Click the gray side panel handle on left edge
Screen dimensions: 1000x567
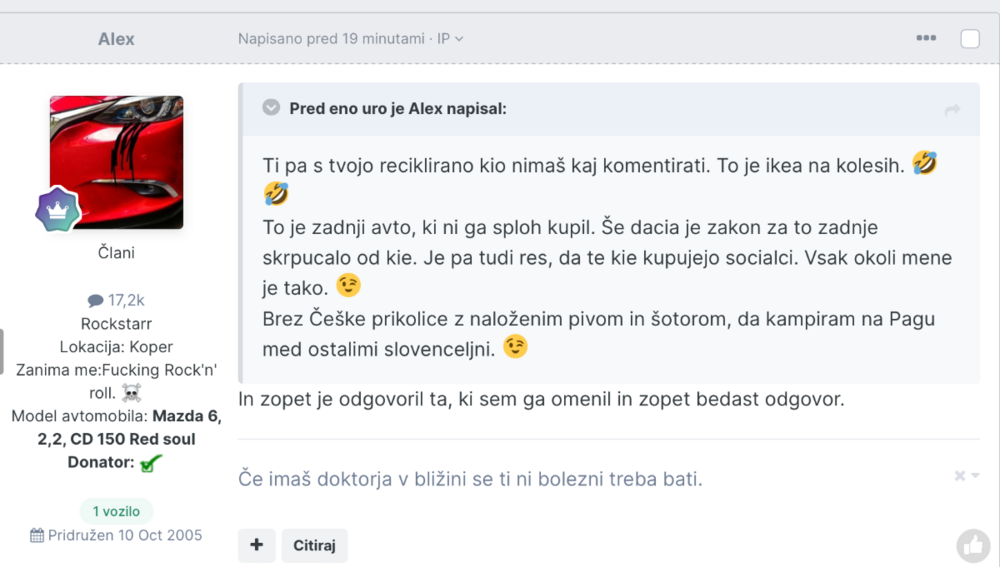tap(2, 351)
